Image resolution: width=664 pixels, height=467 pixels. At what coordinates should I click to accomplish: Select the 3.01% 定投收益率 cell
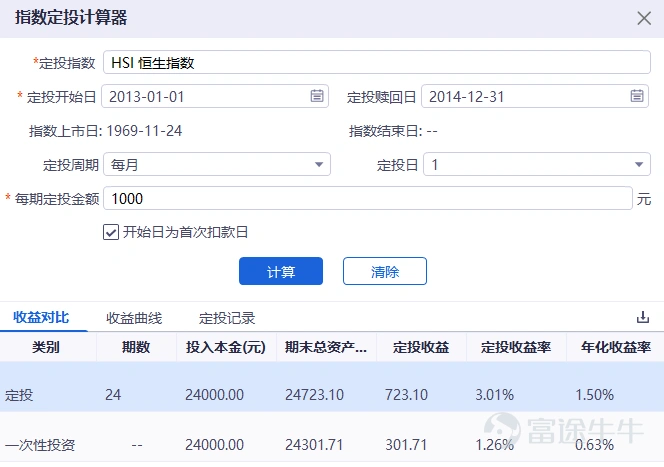495,395
